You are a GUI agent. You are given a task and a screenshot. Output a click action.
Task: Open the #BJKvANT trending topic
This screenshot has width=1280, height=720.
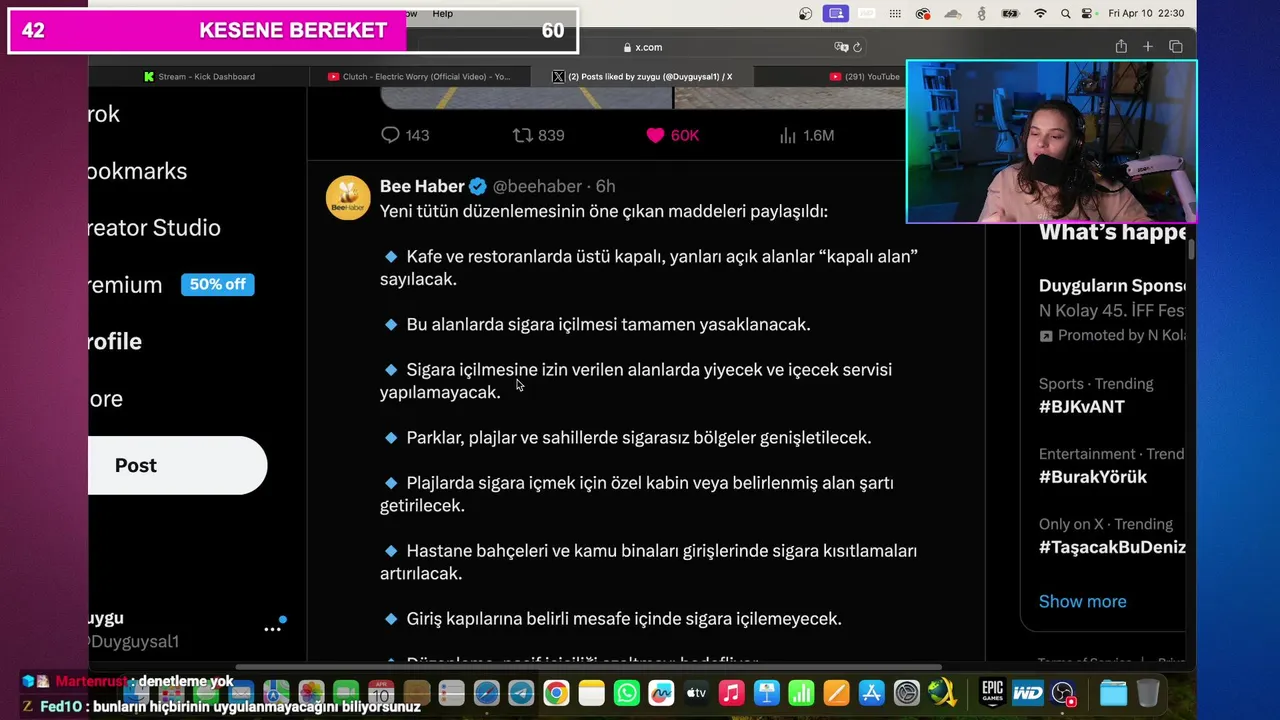(1081, 407)
